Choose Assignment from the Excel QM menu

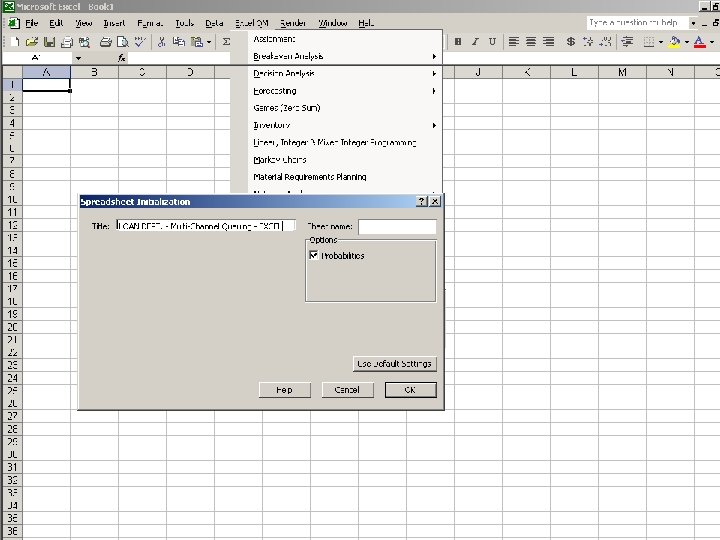pos(274,39)
